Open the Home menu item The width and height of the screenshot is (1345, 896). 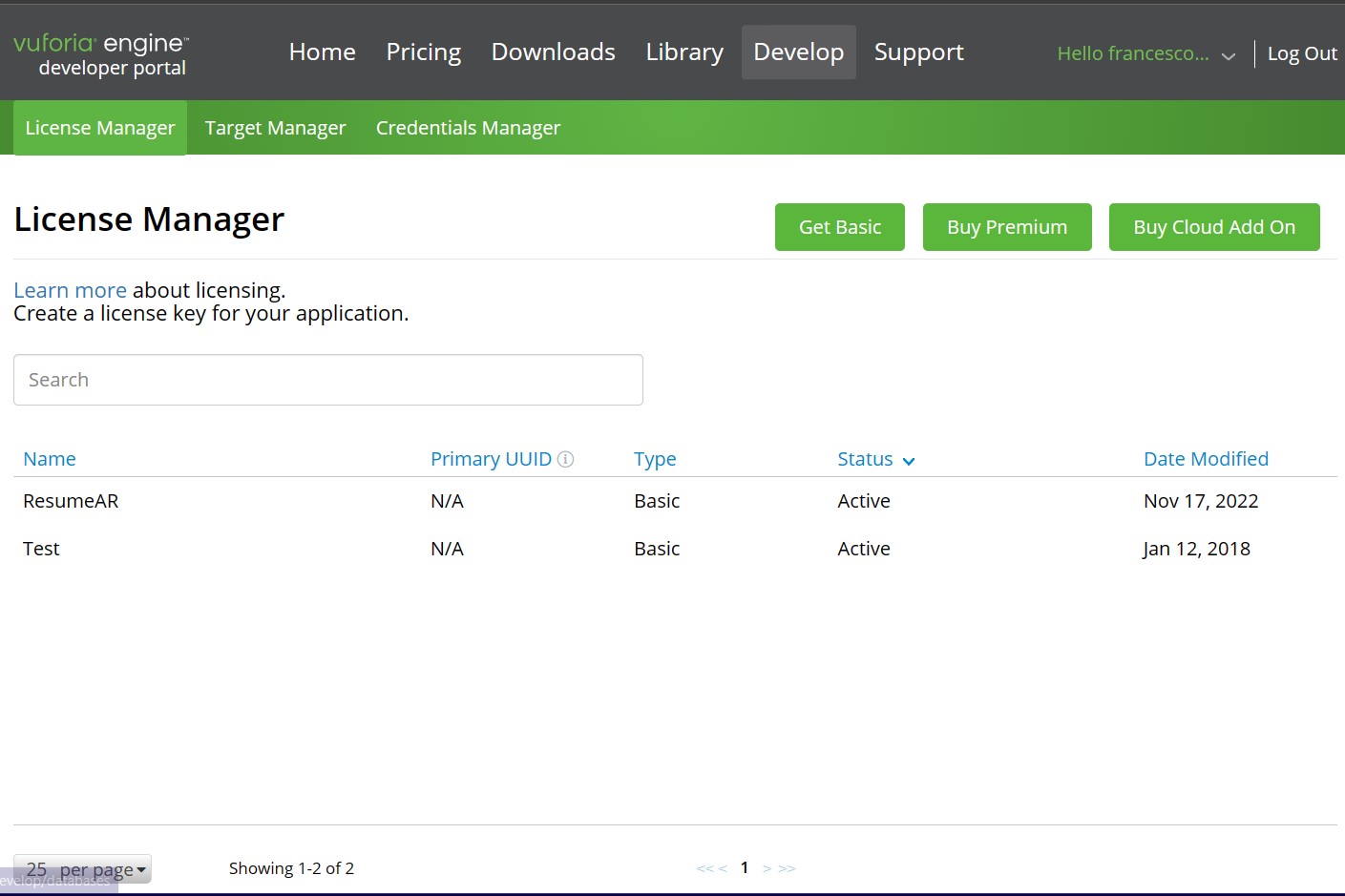coord(323,52)
